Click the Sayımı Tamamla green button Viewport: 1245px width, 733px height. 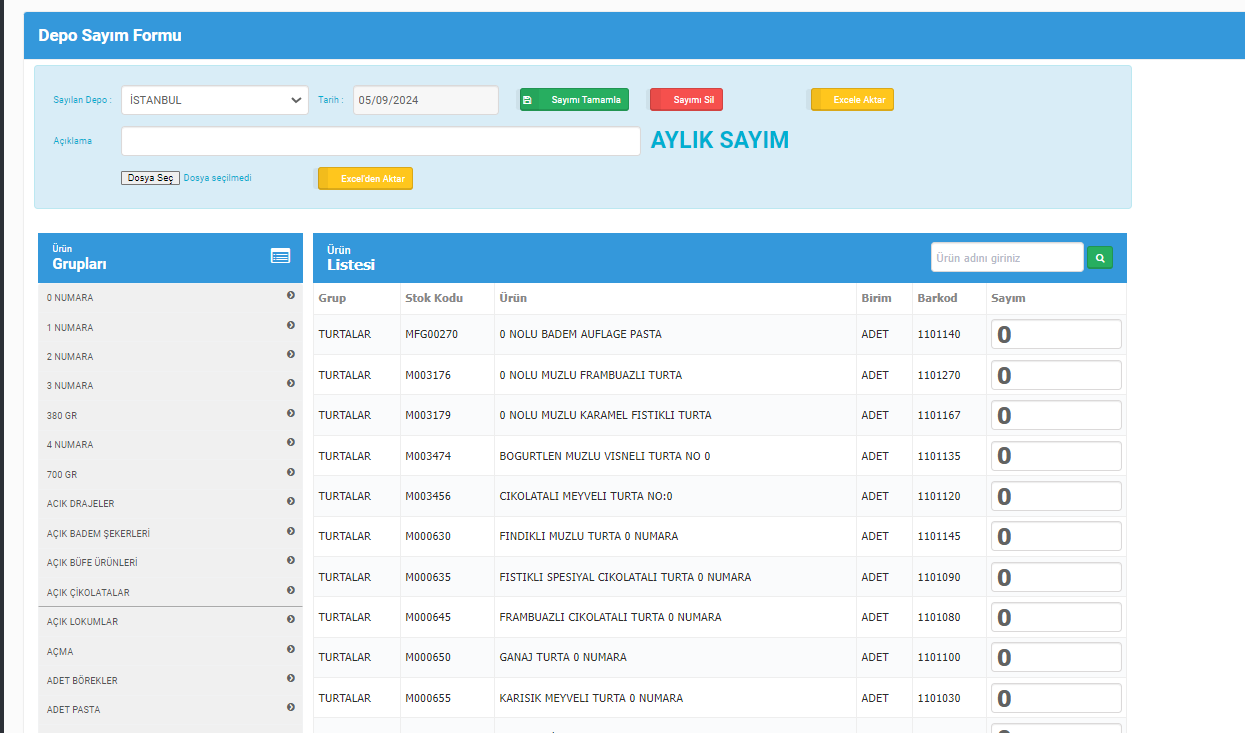574,100
